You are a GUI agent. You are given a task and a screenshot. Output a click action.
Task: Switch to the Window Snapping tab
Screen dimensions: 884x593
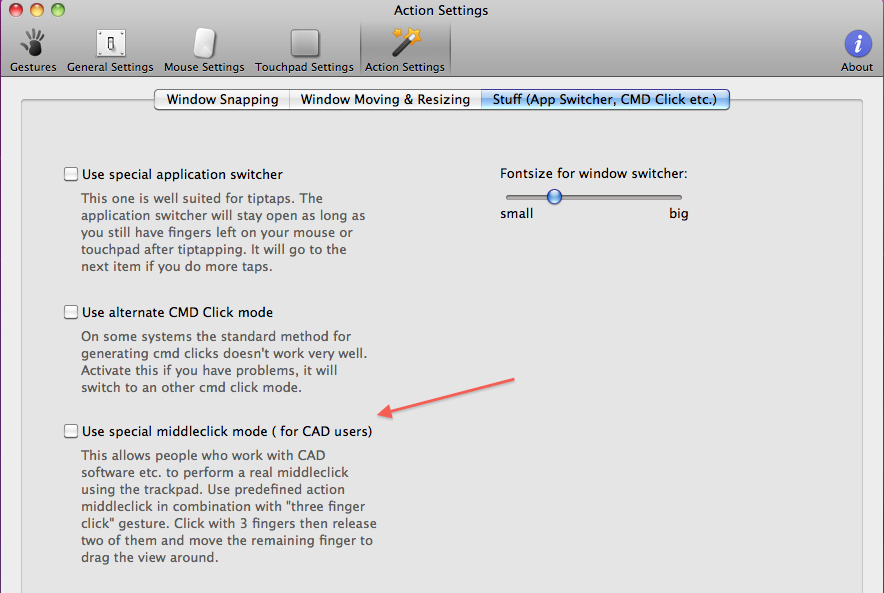pos(222,99)
